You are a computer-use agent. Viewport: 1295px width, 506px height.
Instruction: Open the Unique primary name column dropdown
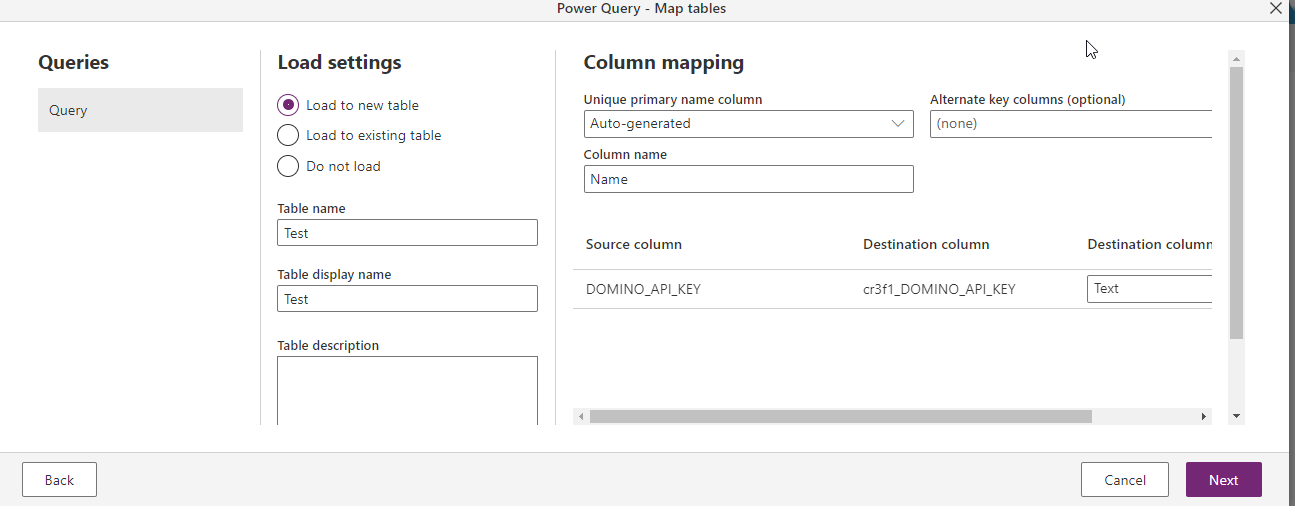click(x=748, y=124)
